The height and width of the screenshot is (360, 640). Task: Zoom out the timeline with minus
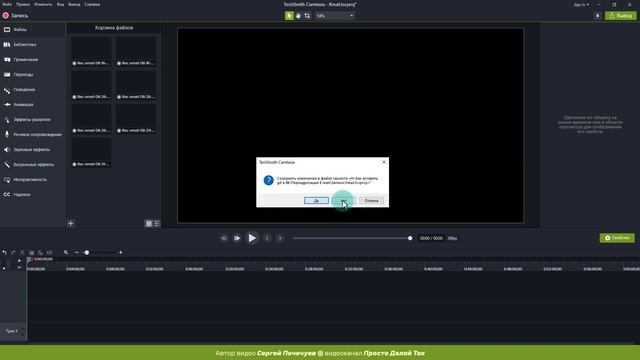(x=76, y=253)
